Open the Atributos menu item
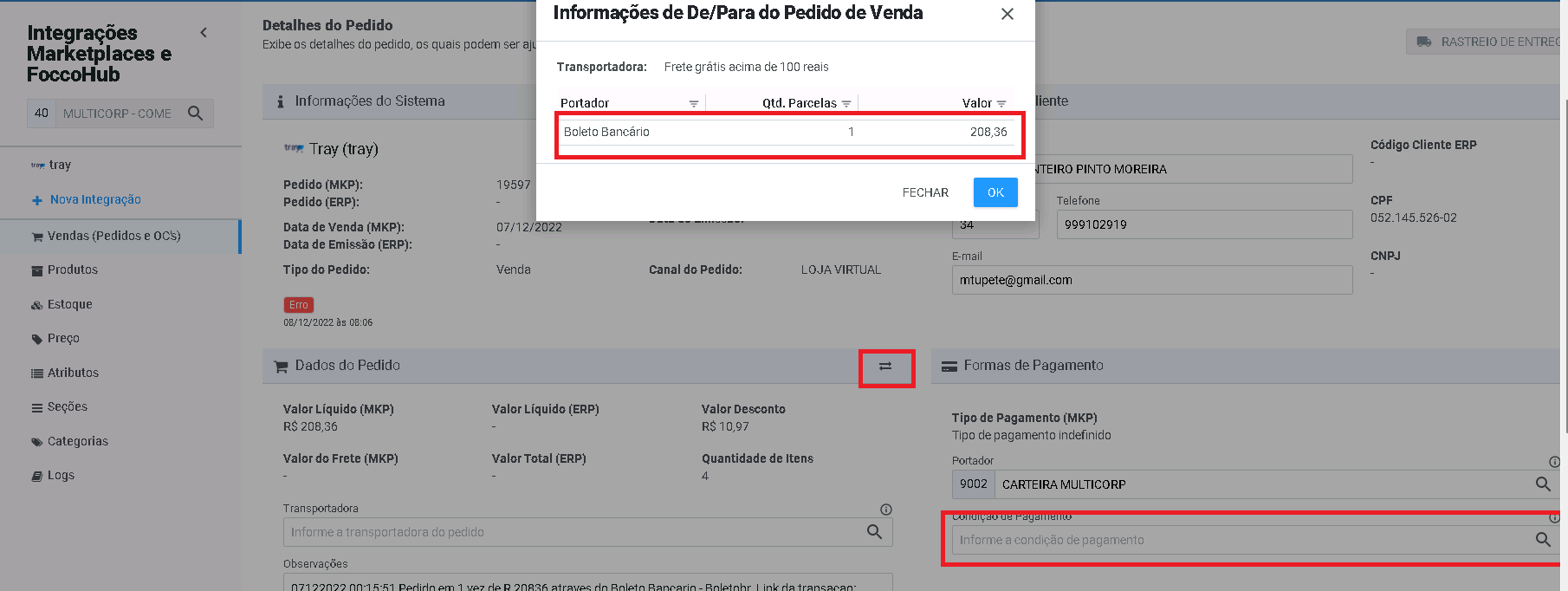This screenshot has height=591, width=1568. (73, 373)
